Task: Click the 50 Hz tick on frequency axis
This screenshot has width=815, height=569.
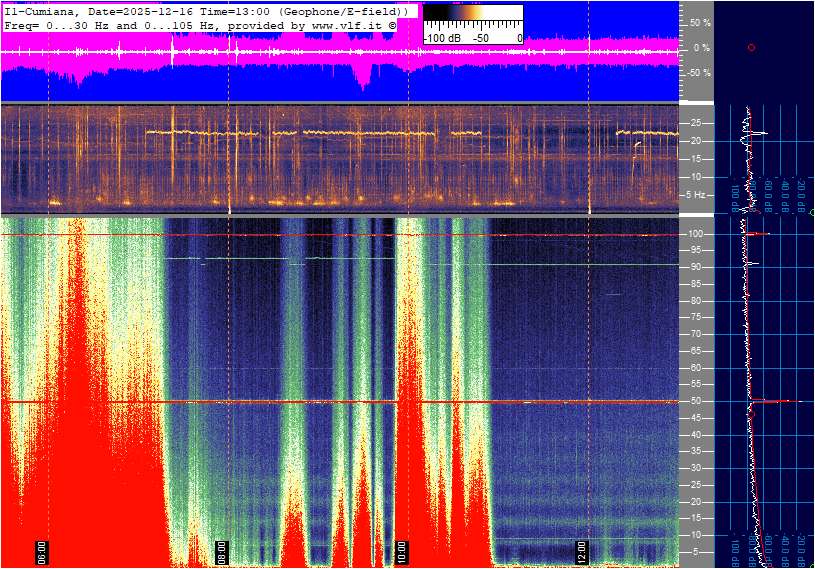Action: click(x=695, y=401)
